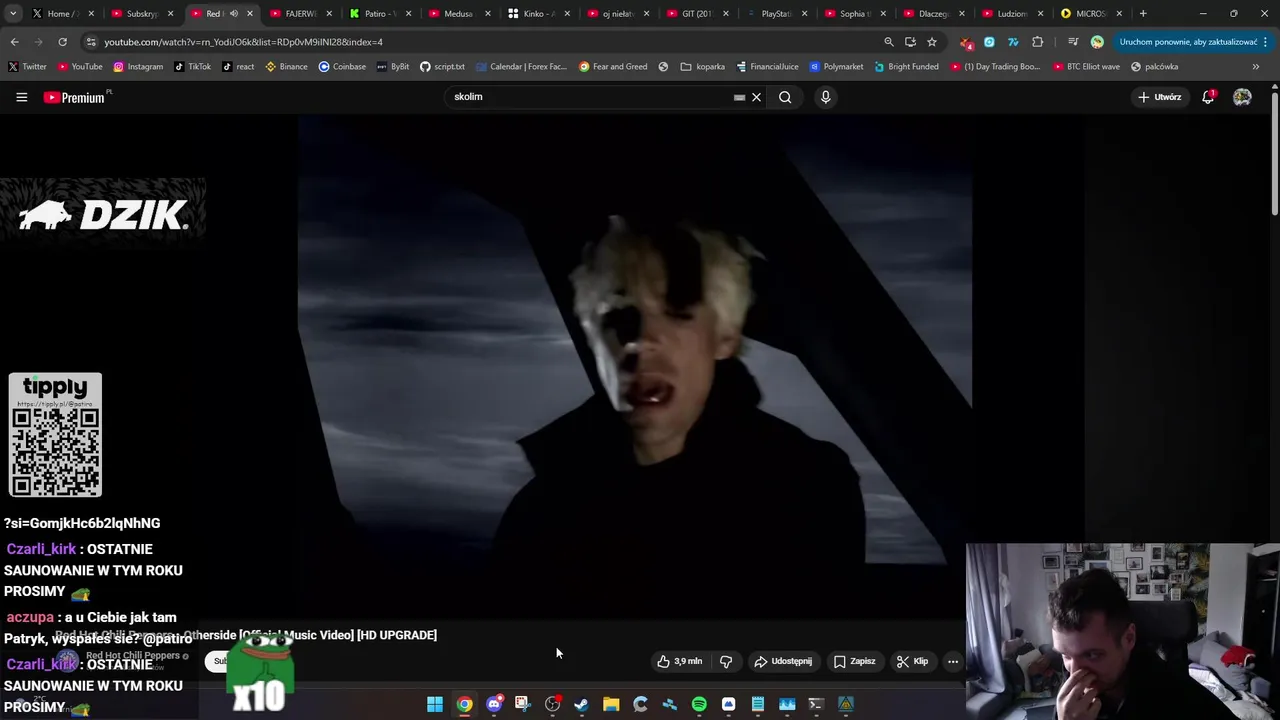Open Steam from the taskbar
This screenshot has width=1280, height=720.
[581, 705]
